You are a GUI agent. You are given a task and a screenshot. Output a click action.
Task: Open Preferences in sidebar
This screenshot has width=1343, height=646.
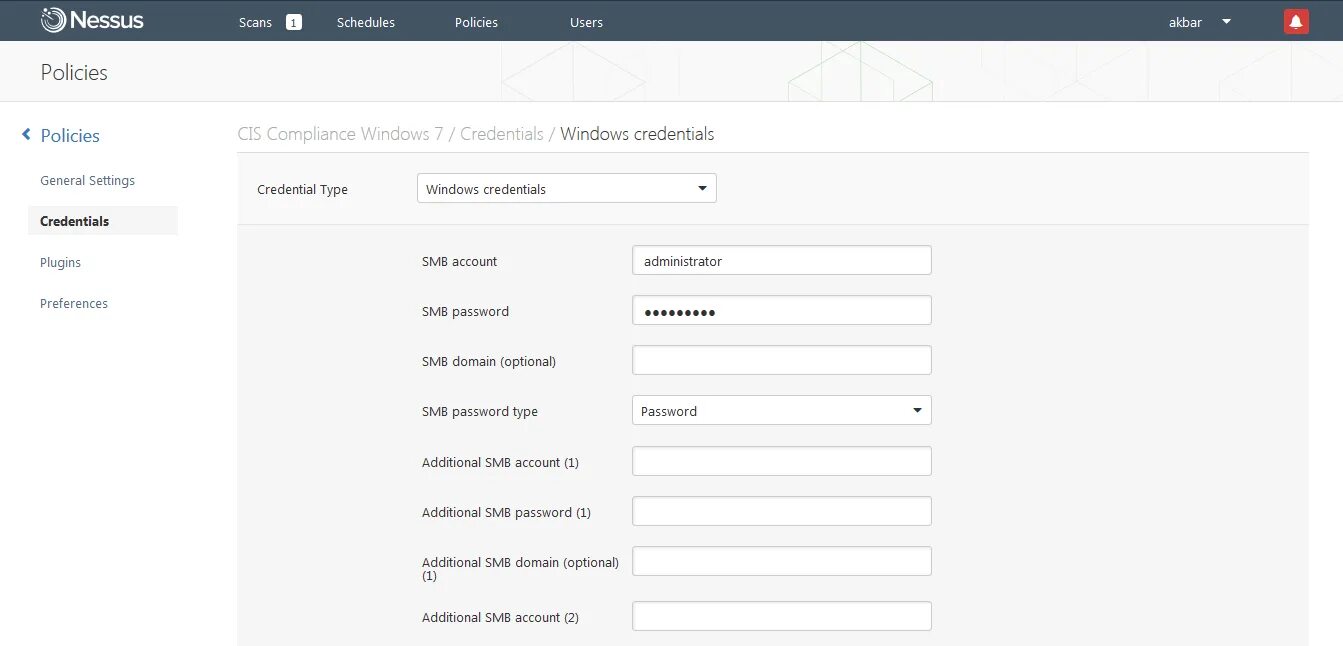[74, 303]
